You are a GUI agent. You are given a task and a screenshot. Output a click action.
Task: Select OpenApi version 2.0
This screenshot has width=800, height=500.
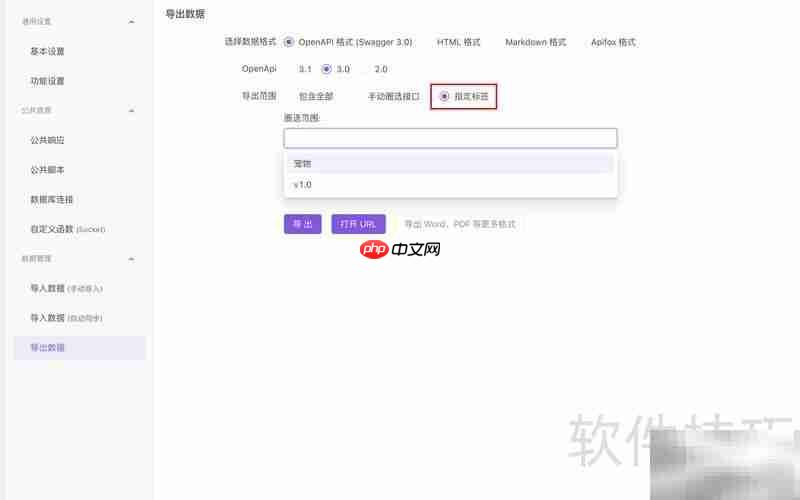(x=381, y=69)
